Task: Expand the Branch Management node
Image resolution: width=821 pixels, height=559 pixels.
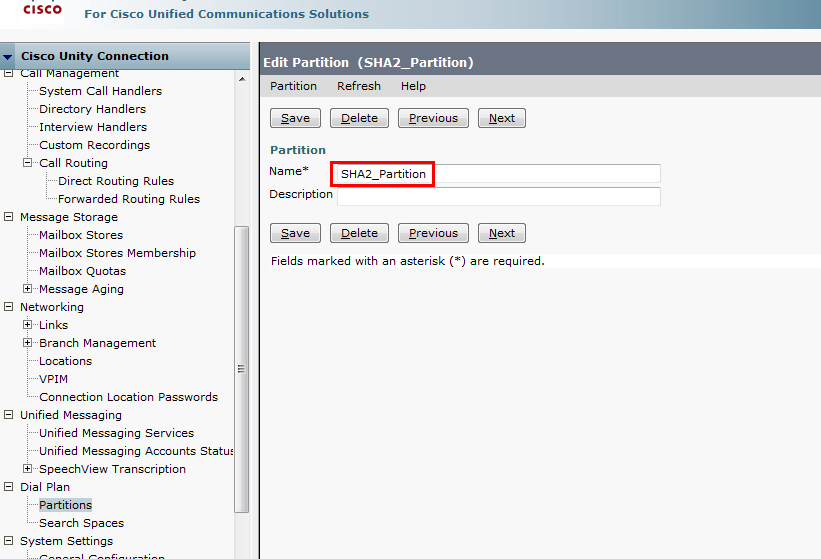Action: click(x=28, y=343)
